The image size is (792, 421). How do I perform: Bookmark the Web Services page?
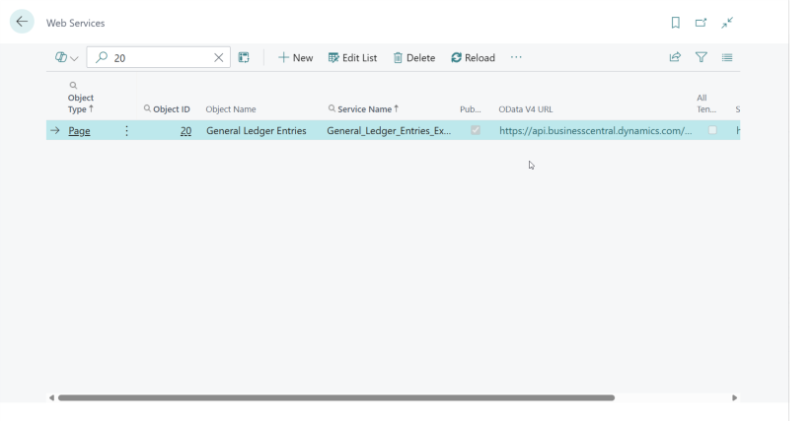click(x=676, y=22)
